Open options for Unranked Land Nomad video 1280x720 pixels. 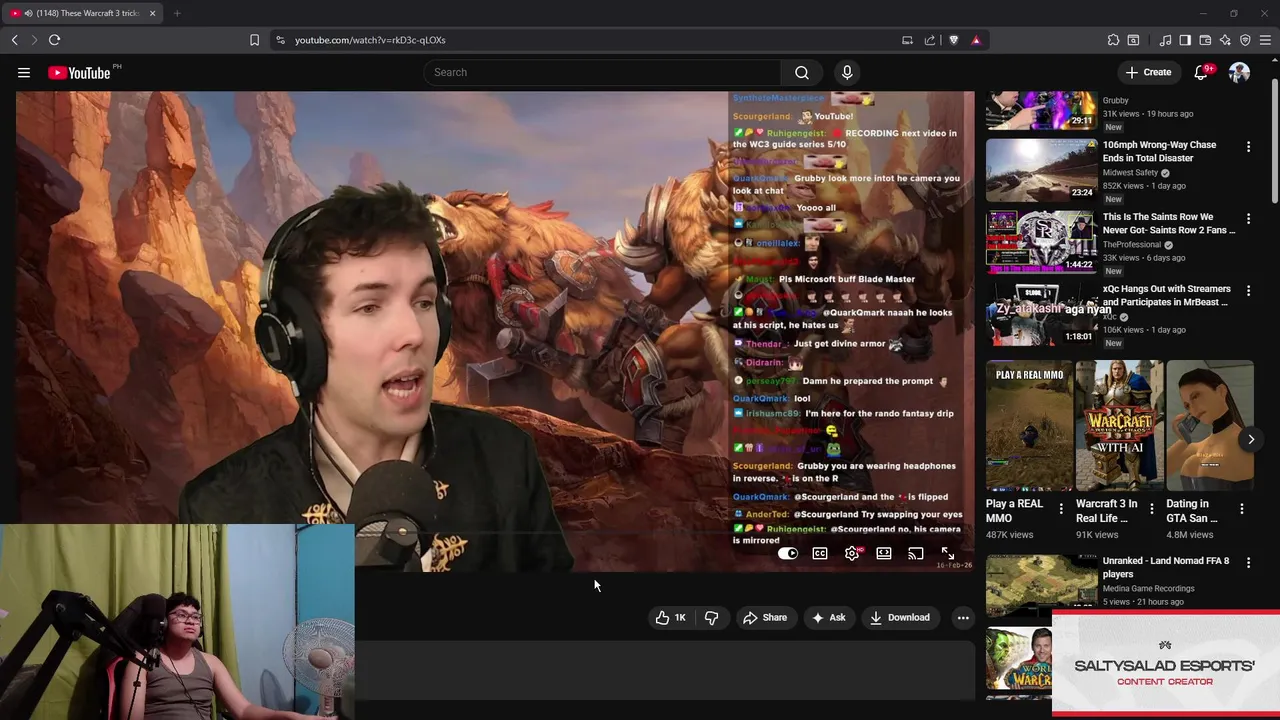click(1248, 563)
